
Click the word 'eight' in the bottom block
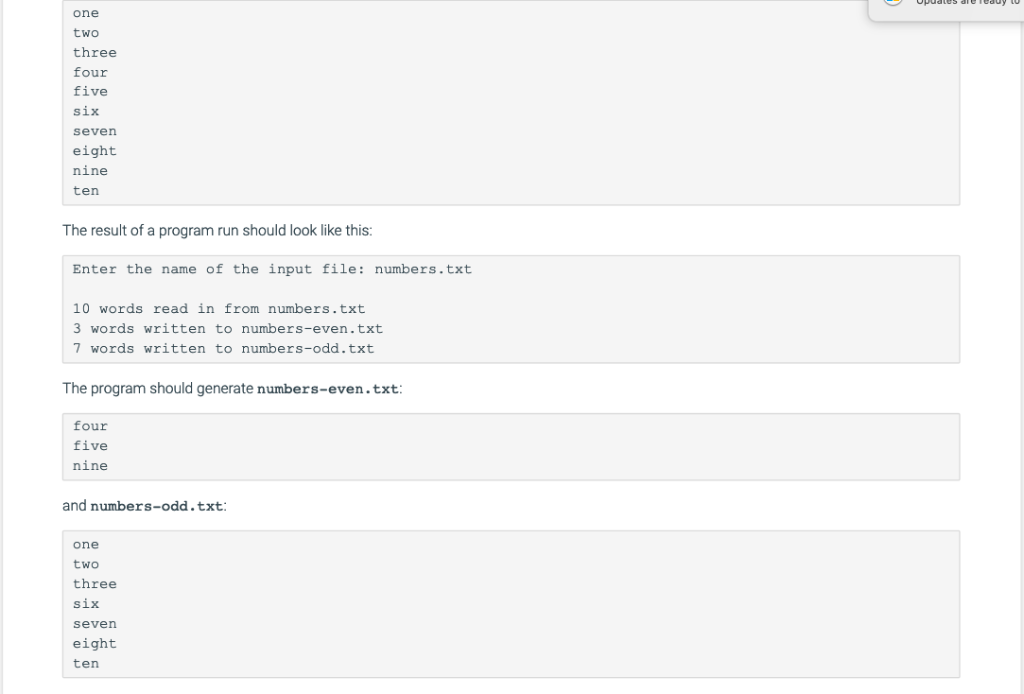tap(94, 643)
